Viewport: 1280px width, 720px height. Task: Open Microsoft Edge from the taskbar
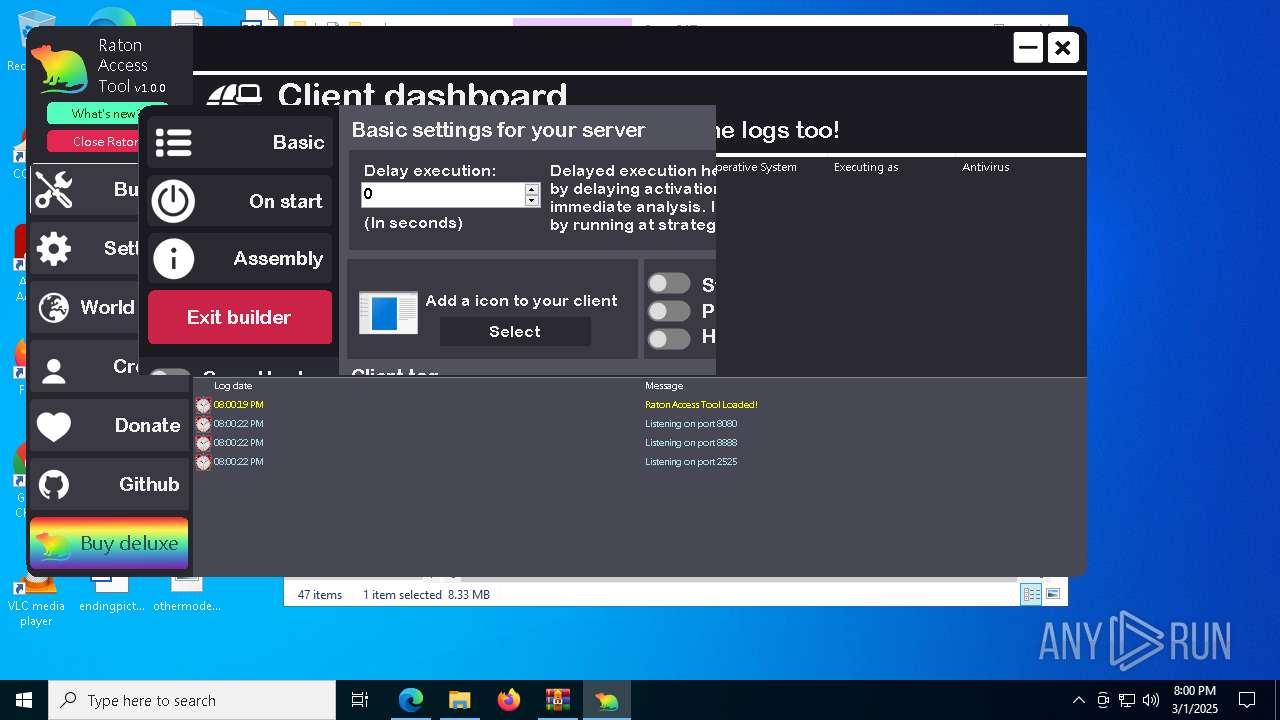point(411,700)
